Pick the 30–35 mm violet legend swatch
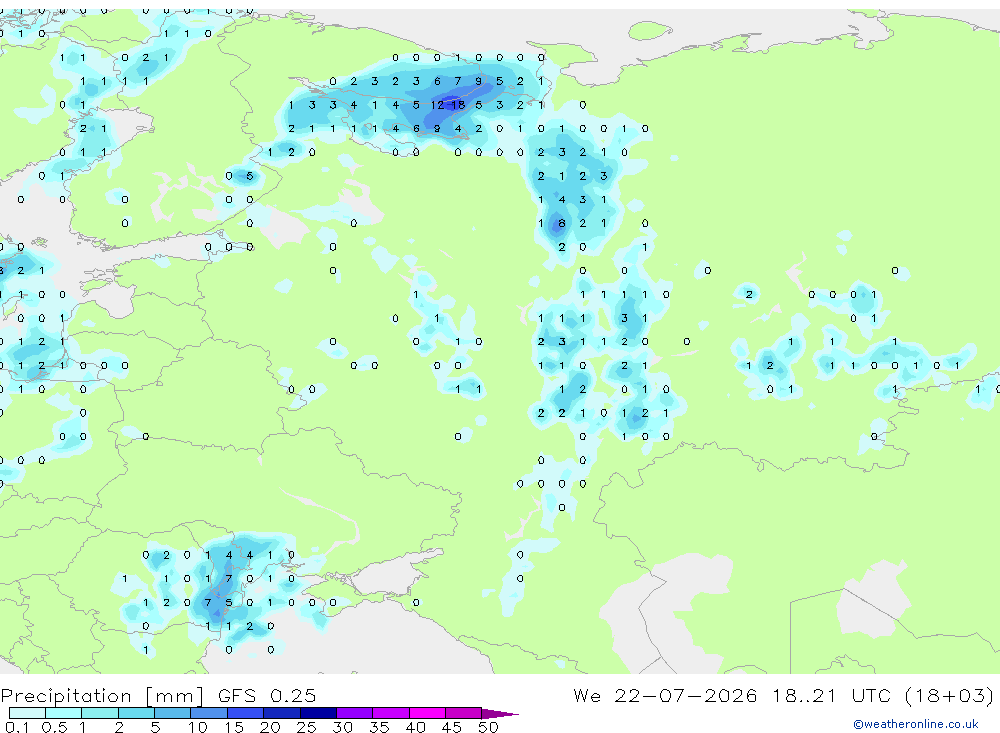Viewport: 1000px width, 733px height. pos(354,713)
